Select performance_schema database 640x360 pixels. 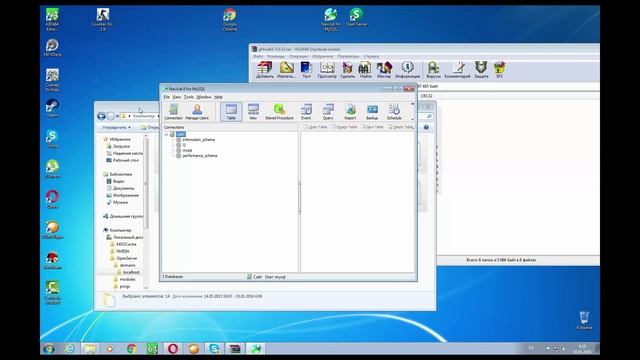pyautogui.click(x=200, y=156)
